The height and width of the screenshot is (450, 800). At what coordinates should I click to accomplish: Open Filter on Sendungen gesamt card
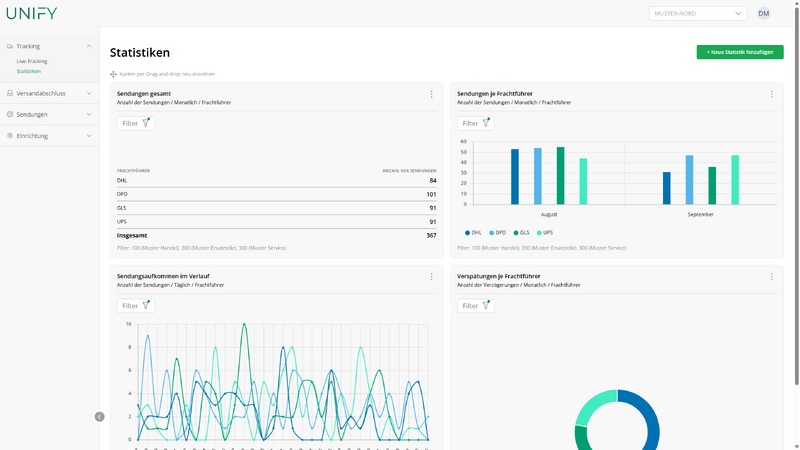click(x=136, y=123)
